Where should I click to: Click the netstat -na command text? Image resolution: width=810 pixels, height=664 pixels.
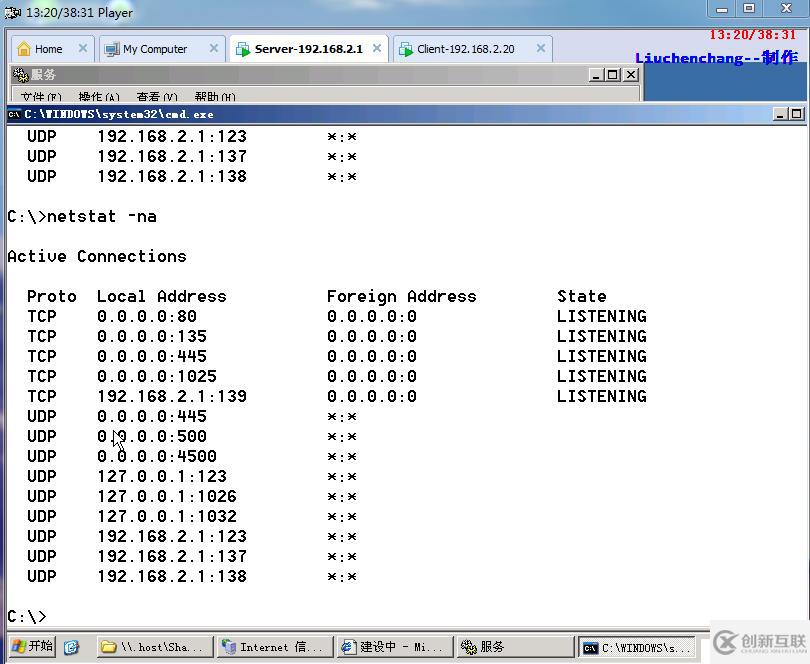[102, 216]
